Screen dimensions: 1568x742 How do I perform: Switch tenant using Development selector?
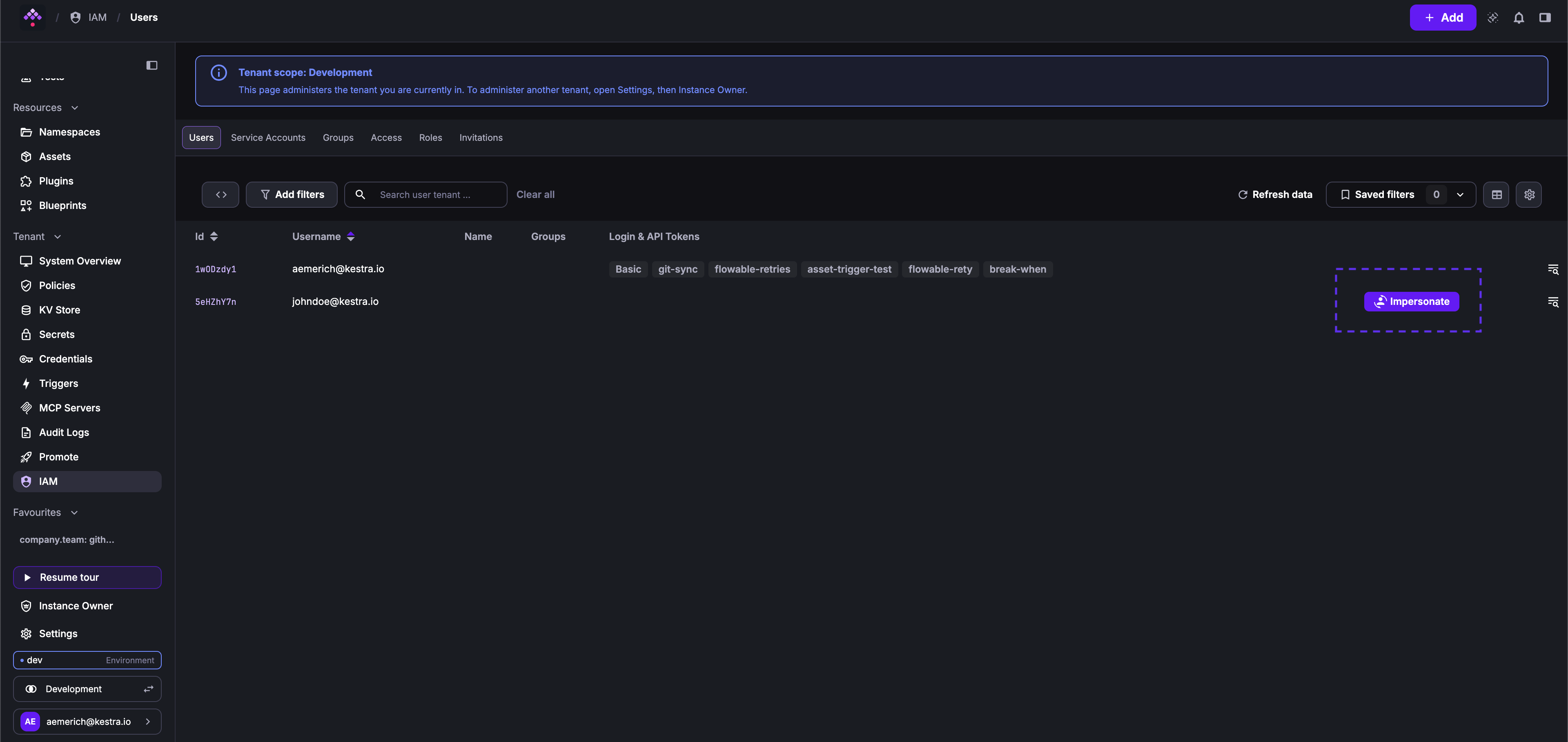tap(87, 689)
